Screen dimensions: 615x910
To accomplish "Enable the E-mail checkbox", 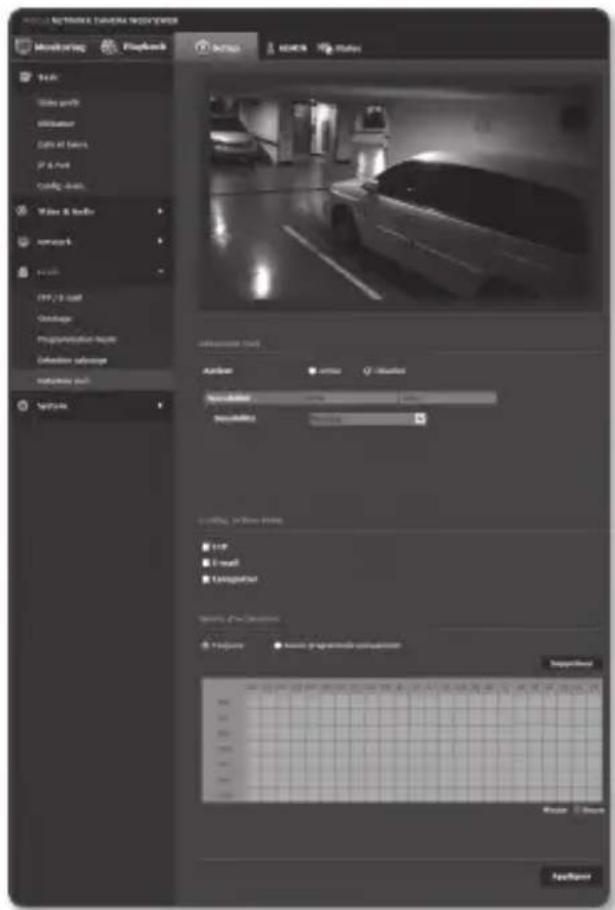I will [x=205, y=562].
